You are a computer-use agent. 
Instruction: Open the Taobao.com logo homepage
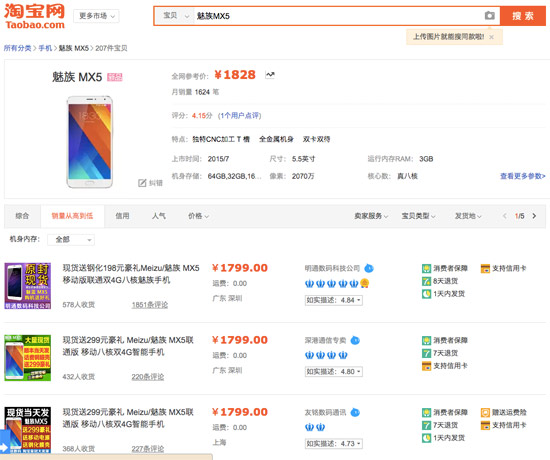tap(34, 16)
